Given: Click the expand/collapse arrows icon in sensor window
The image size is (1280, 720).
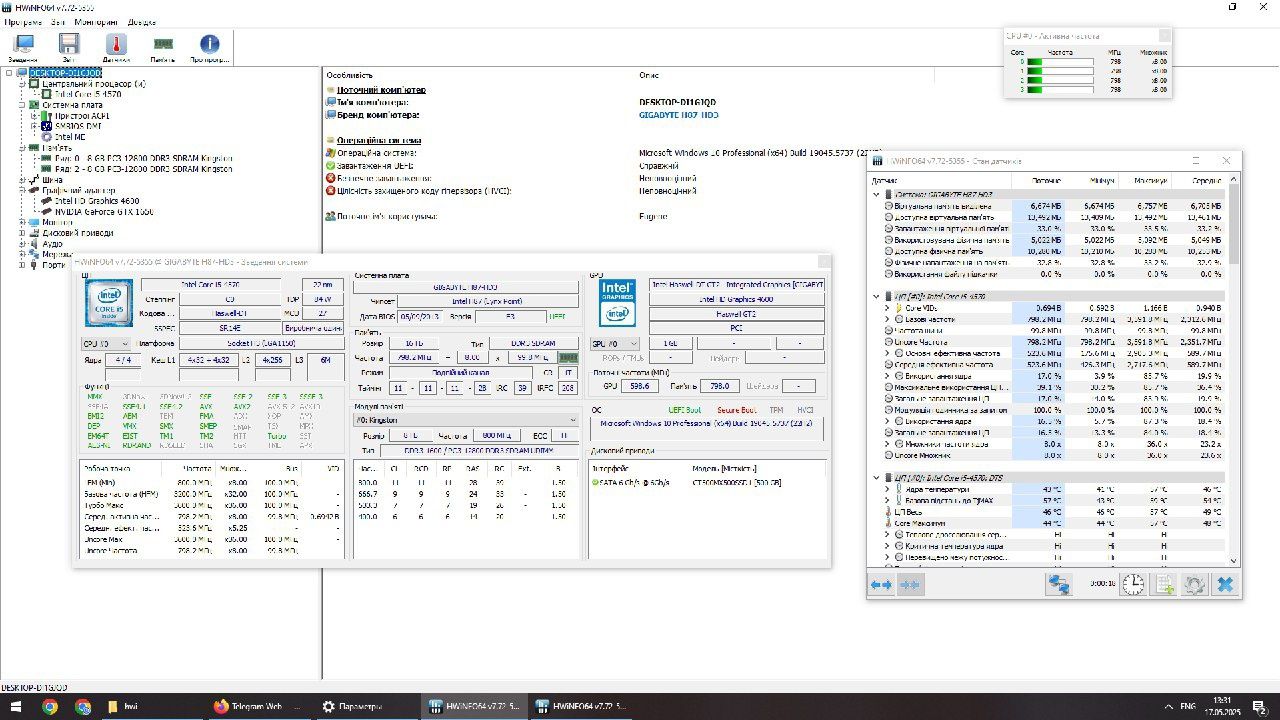Looking at the screenshot, I should [x=881, y=585].
